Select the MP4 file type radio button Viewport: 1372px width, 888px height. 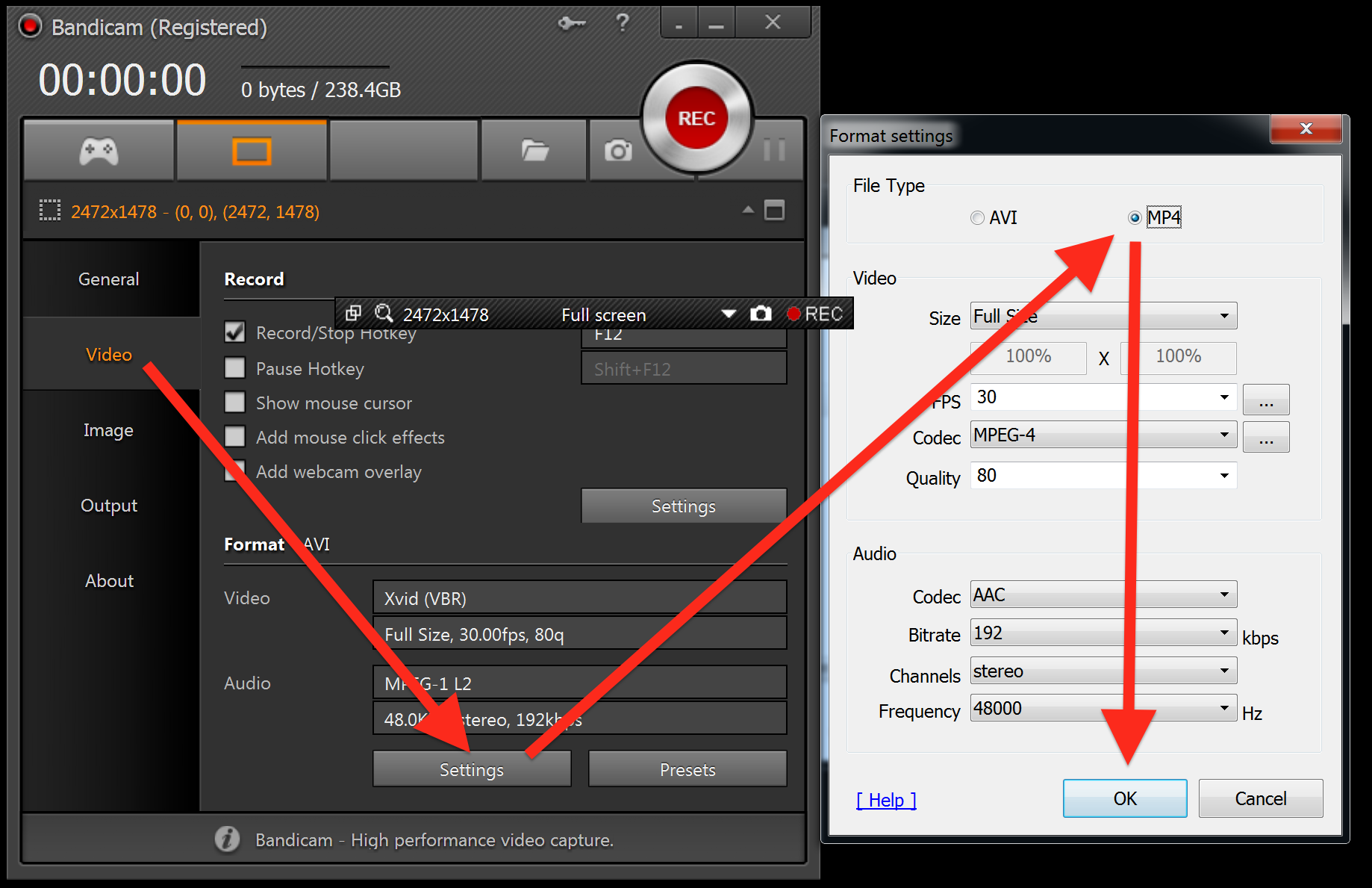pos(1135,218)
